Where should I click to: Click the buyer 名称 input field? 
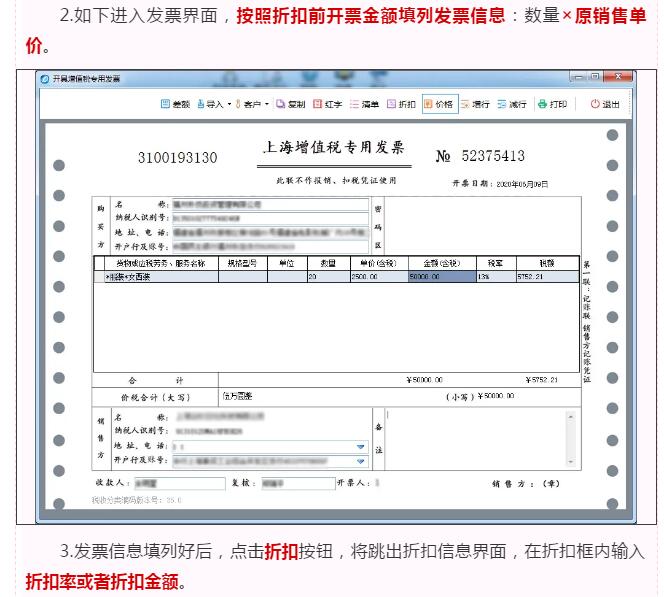270,205
